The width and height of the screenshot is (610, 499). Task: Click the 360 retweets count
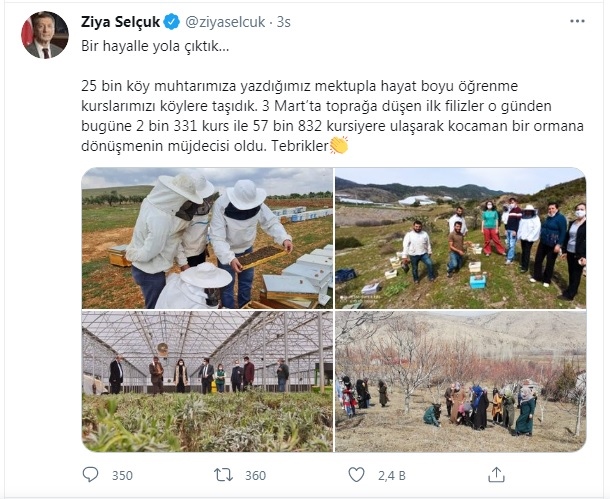(x=256, y=476)
